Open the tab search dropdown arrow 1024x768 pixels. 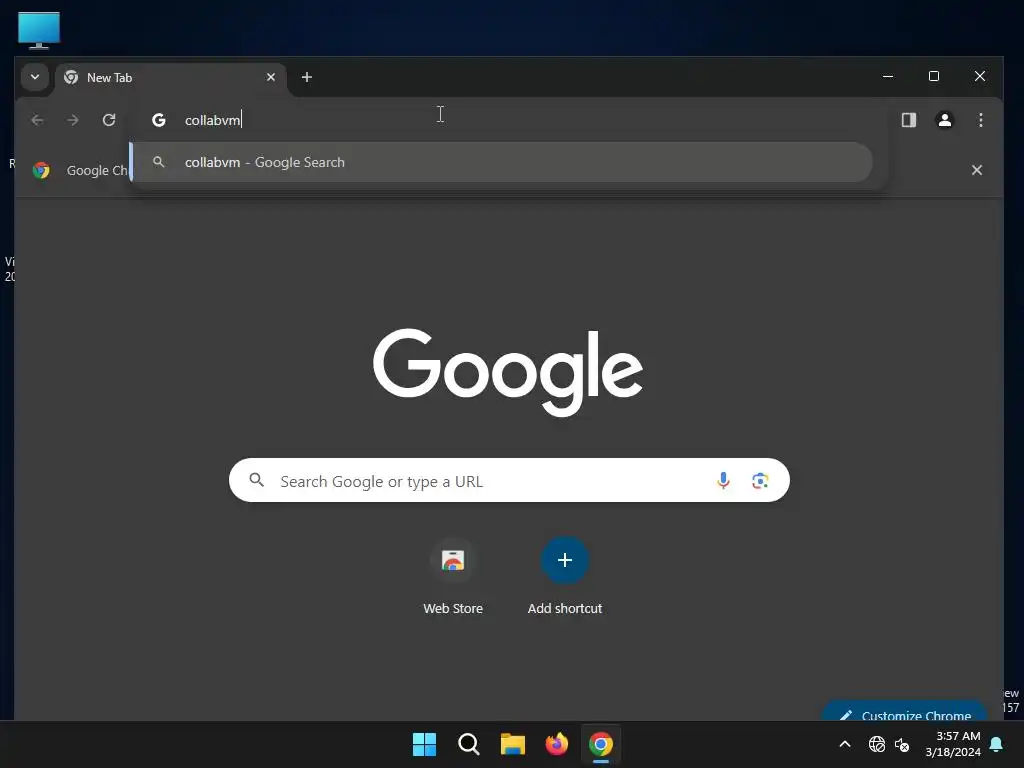pos(35,77)
